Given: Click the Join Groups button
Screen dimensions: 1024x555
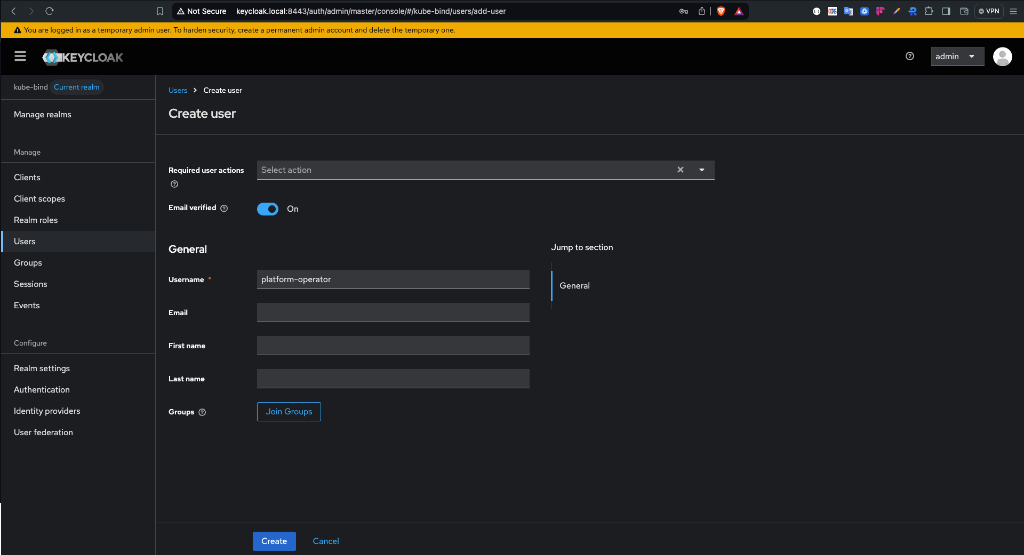Looking at the screenshot, I should (289, 412).
